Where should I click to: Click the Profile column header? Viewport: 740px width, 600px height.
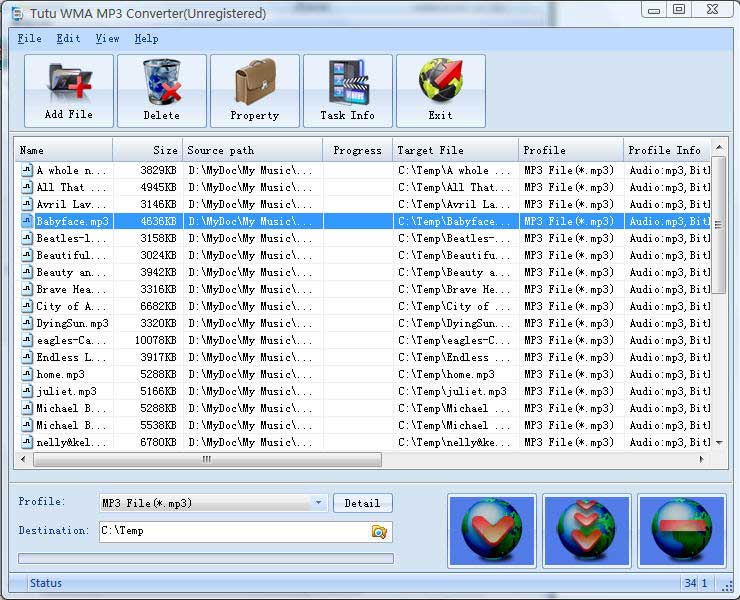pos(571,150)
